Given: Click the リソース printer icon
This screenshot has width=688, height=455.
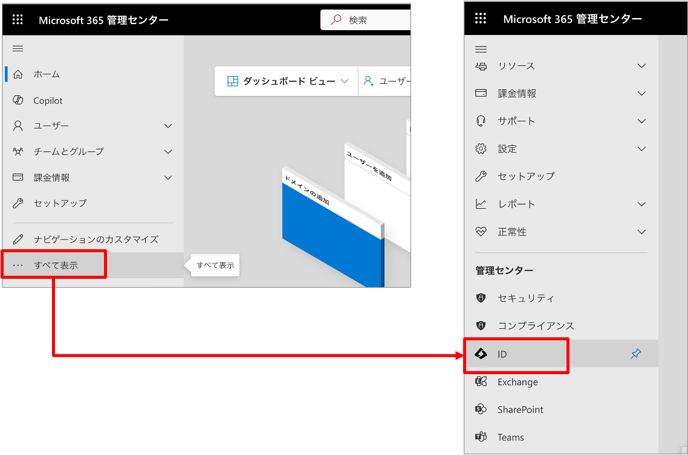Looking at the screenshot, I should point(481,66).
